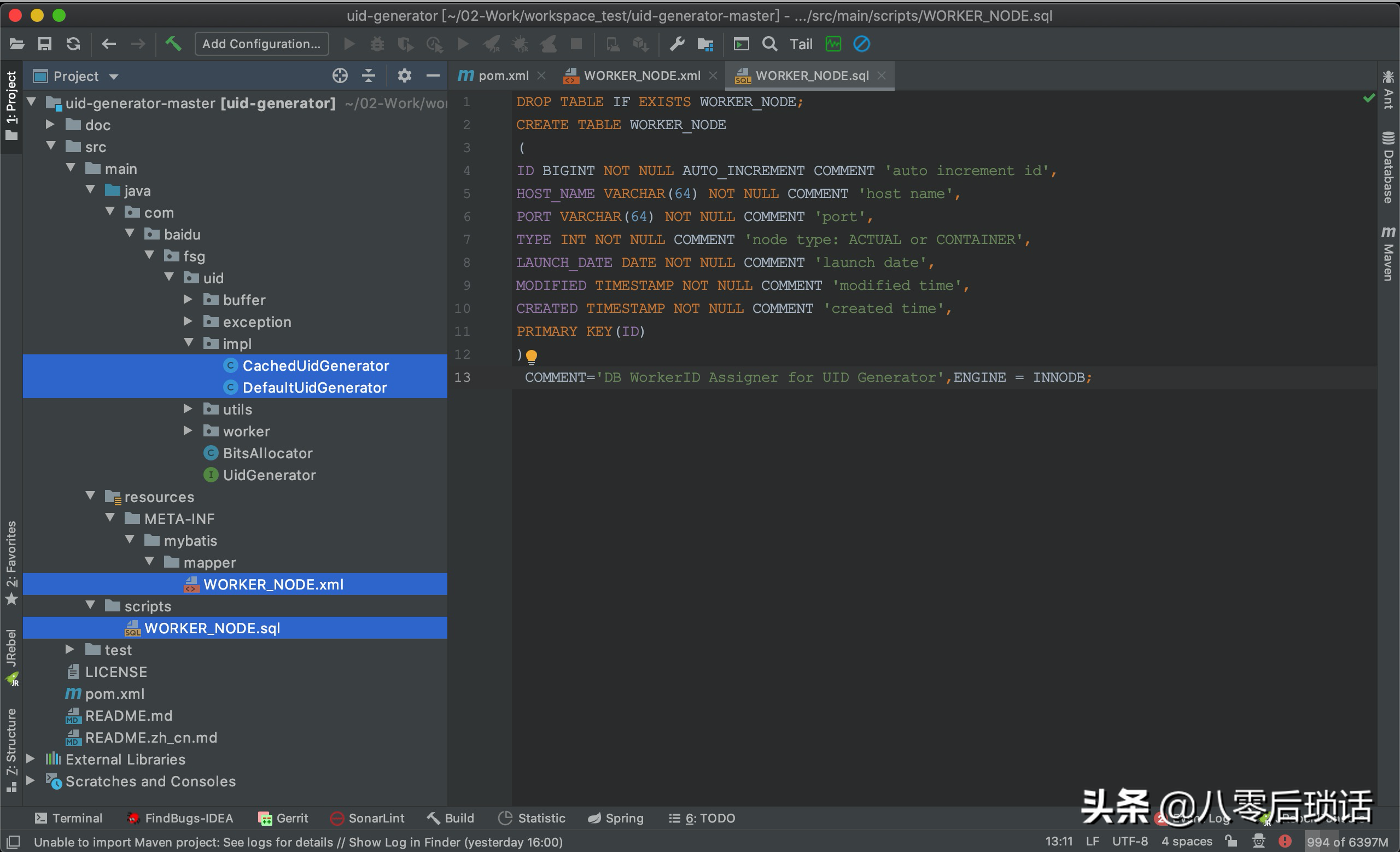Screen dimensions: 1400x852
Task: Open Project Structure dialog icon
Action: click(x=704, y=44)
